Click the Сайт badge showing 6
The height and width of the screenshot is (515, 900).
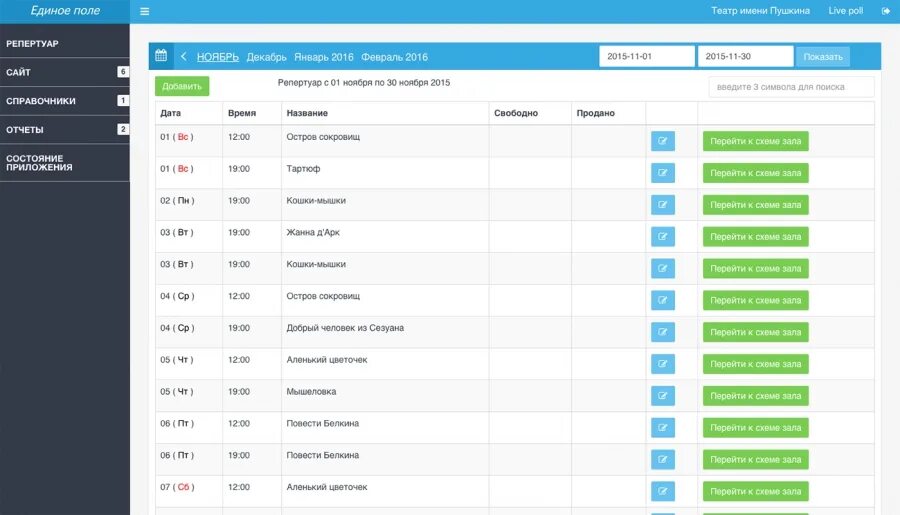pyautogui.click(x=123, y=72)
